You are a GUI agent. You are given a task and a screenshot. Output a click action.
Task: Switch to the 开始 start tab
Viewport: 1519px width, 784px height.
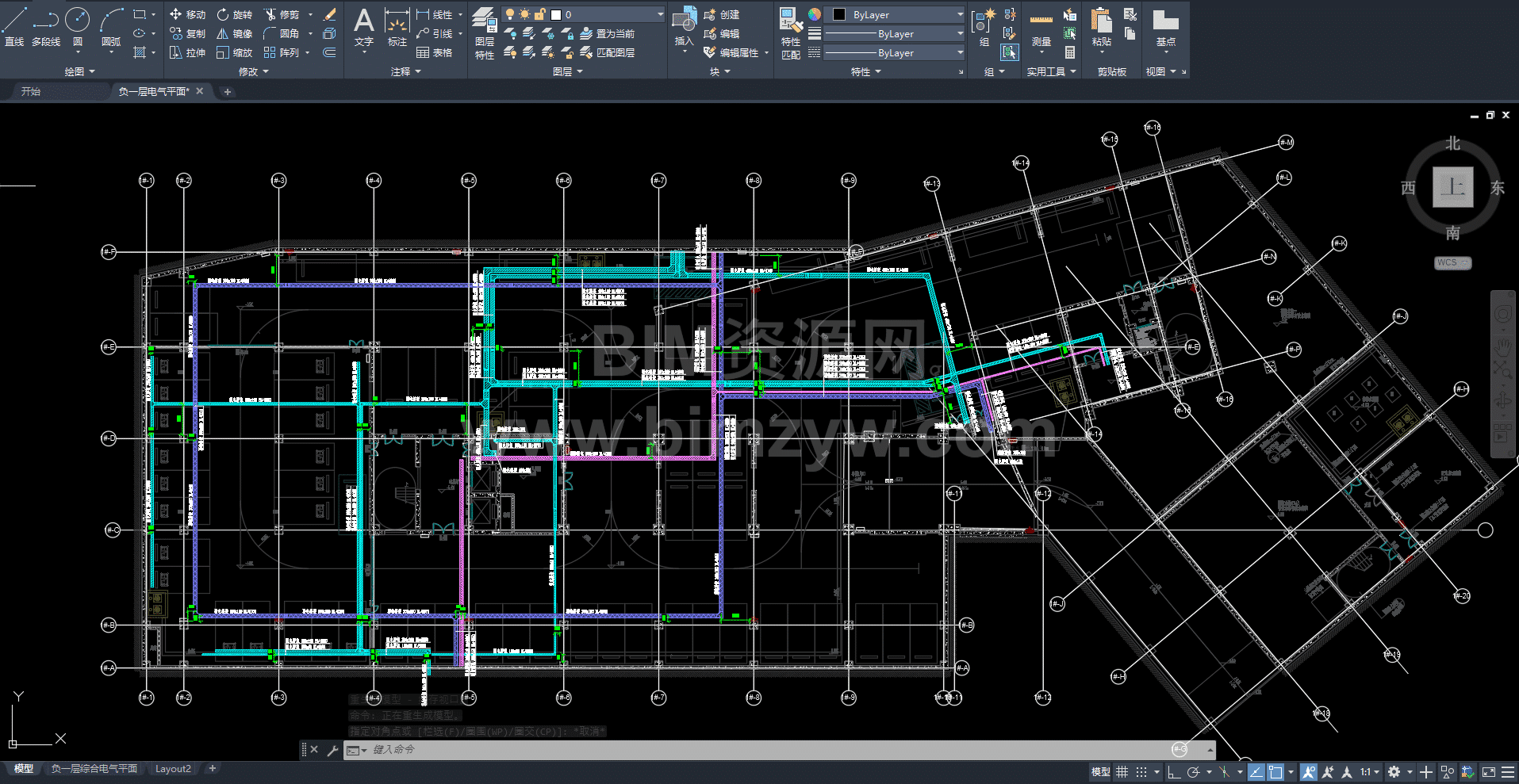point(31,92)
